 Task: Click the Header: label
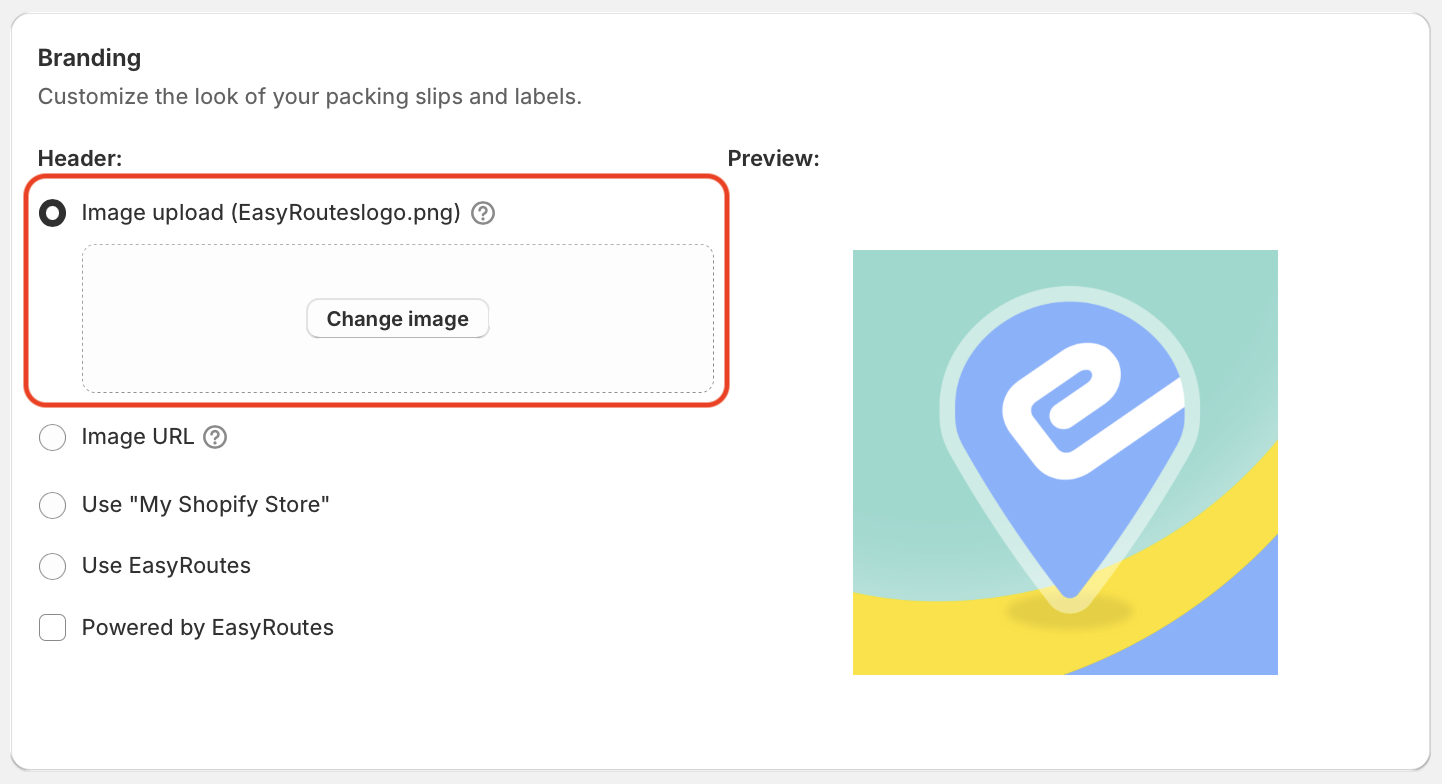click(79, 158)
